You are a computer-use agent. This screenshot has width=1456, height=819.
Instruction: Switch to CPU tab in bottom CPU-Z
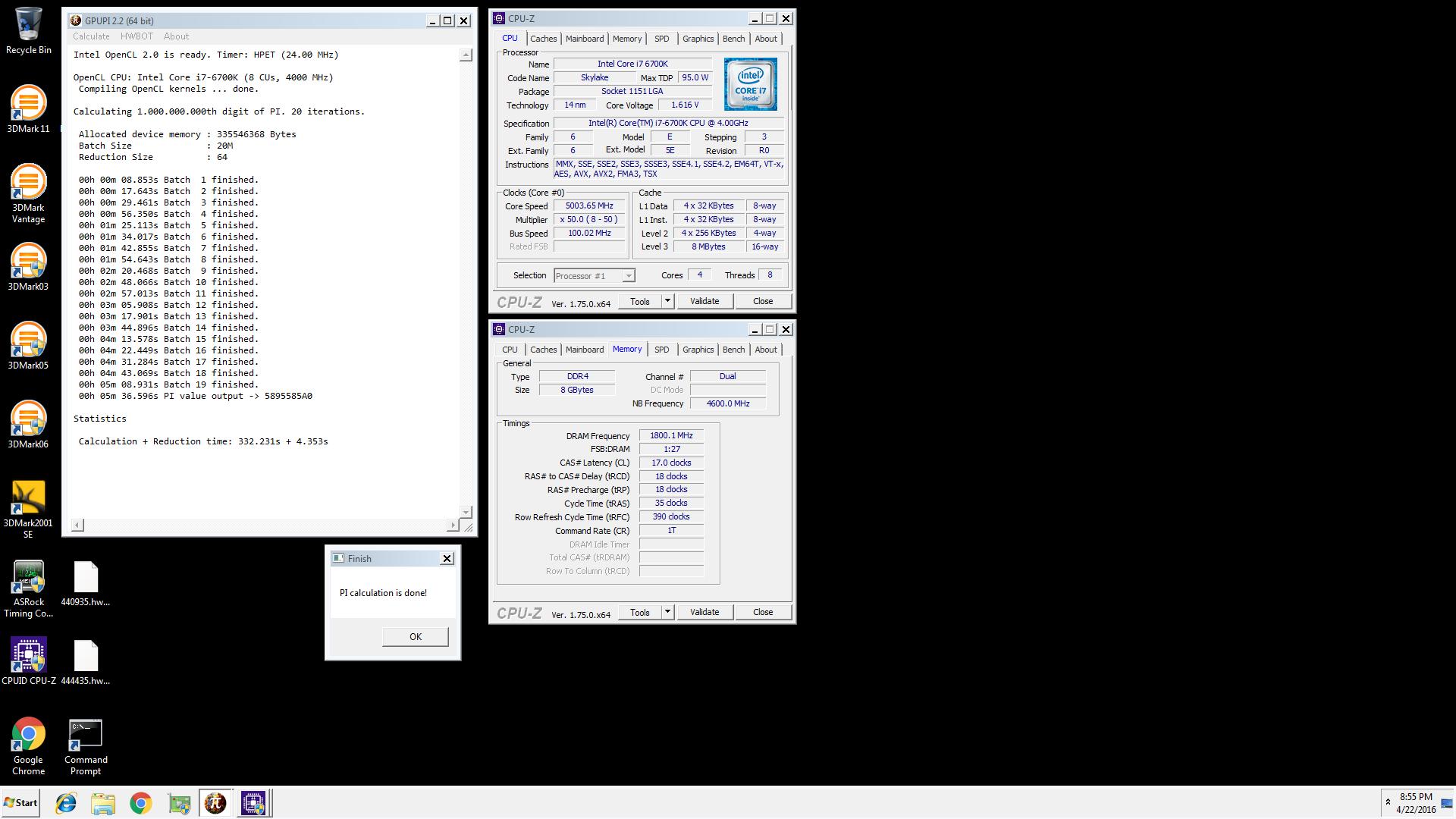click(x=510, y=350)
